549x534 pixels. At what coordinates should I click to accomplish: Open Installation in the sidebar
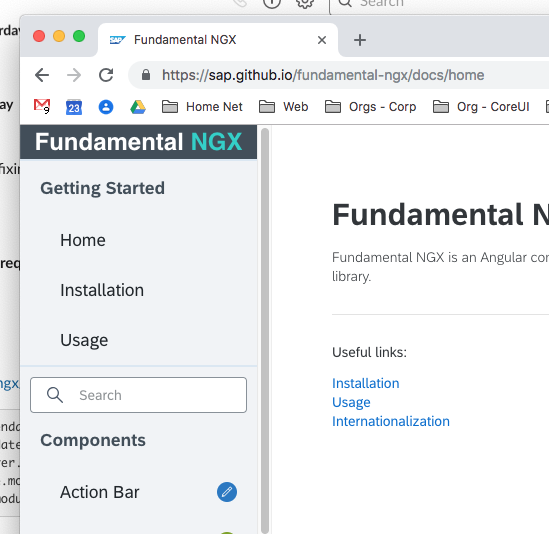(x=102, y=290)
